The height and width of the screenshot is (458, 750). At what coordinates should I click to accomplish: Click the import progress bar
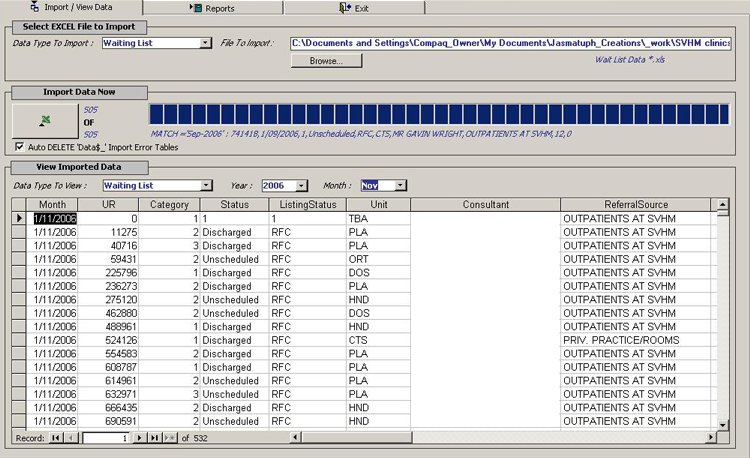coord(439,115)
